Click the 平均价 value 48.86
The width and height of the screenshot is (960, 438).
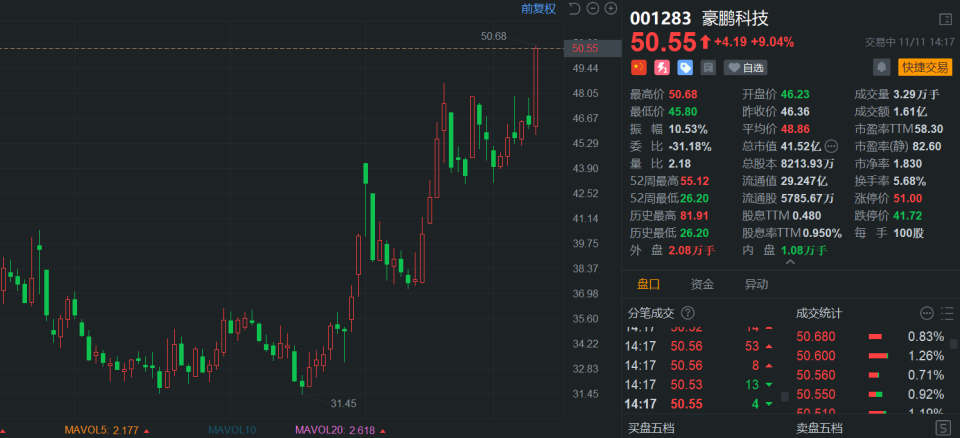795,129
